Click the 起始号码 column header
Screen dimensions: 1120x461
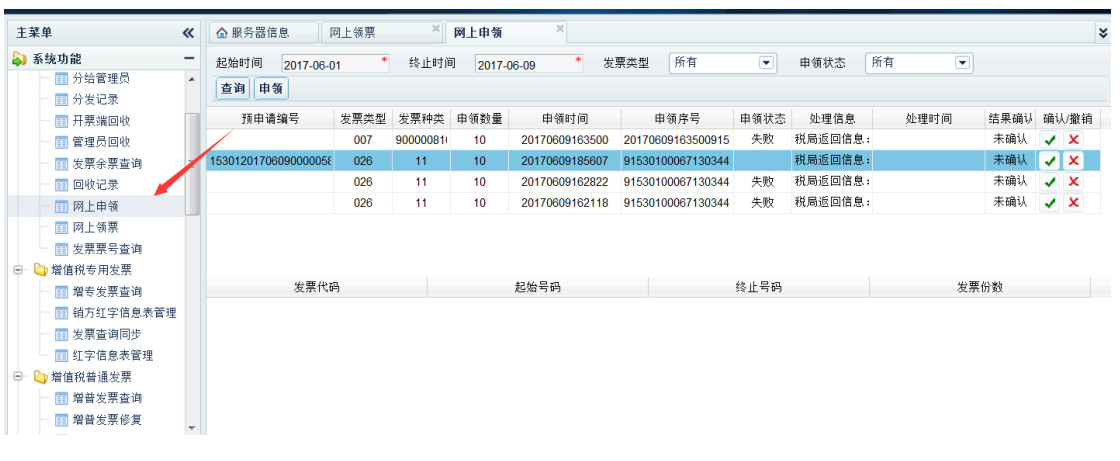coord(537,287)
